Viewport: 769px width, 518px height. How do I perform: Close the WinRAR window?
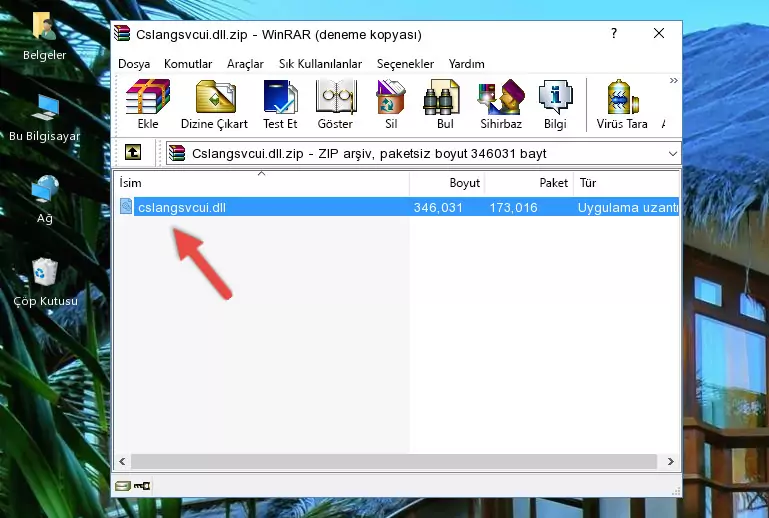[x=659, y=33]
